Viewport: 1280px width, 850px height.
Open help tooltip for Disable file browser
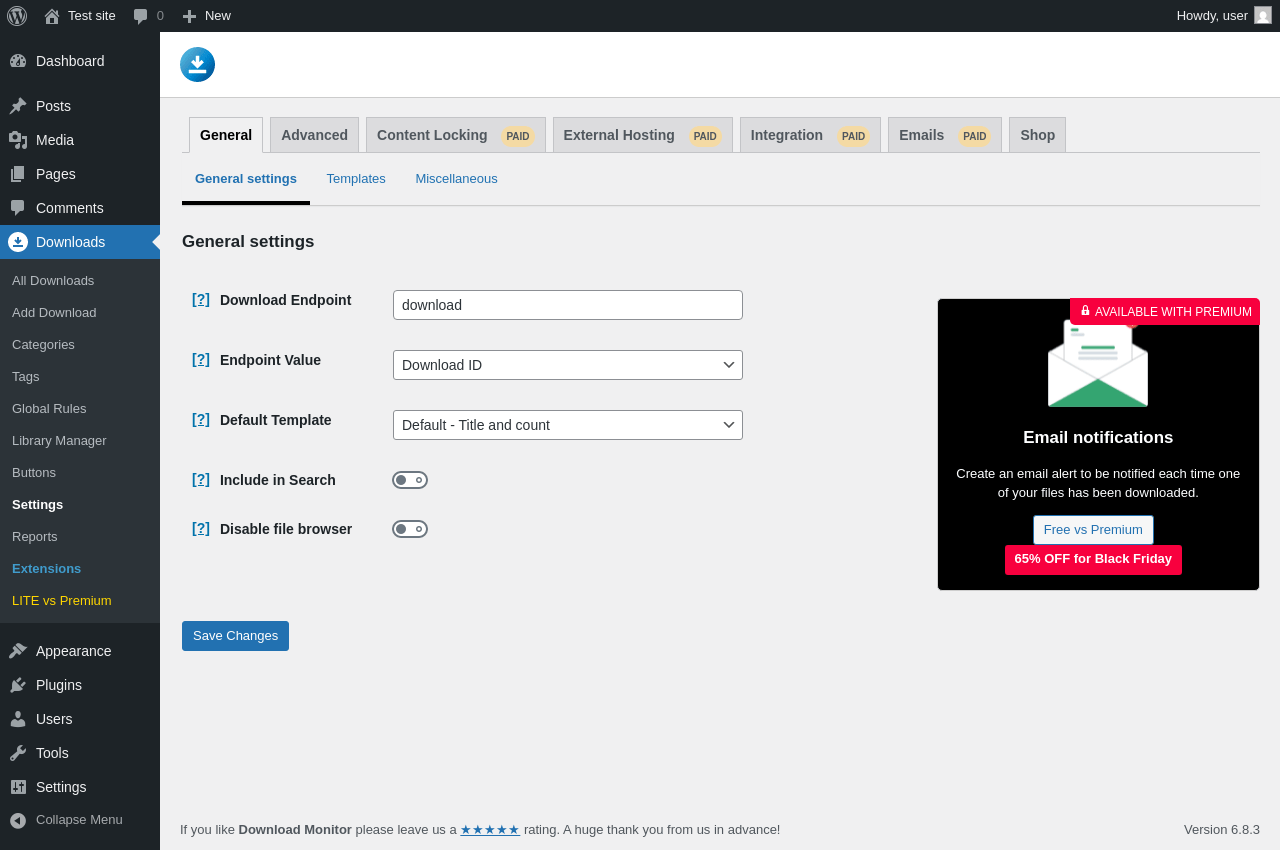click(201, 528)
